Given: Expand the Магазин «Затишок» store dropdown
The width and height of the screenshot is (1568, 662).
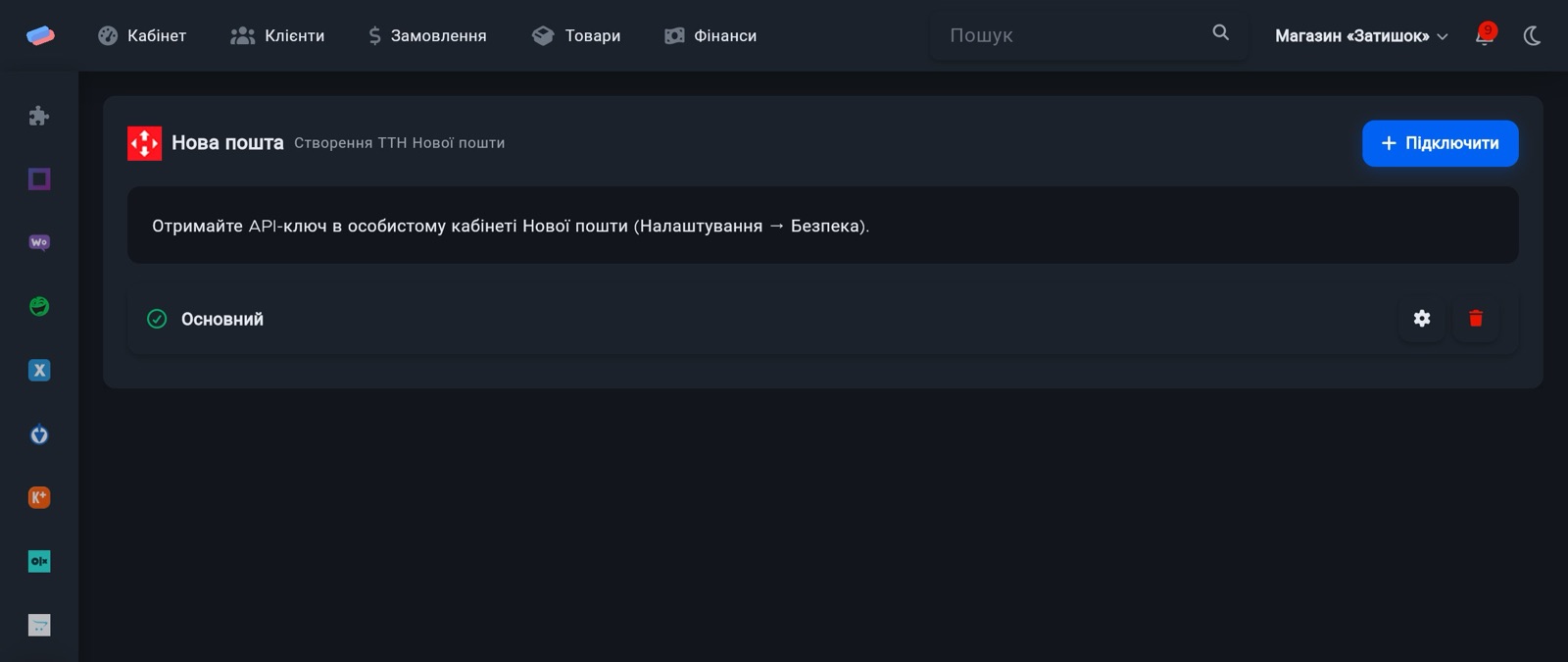Looking at the screenshot, I should point(1361,35).
